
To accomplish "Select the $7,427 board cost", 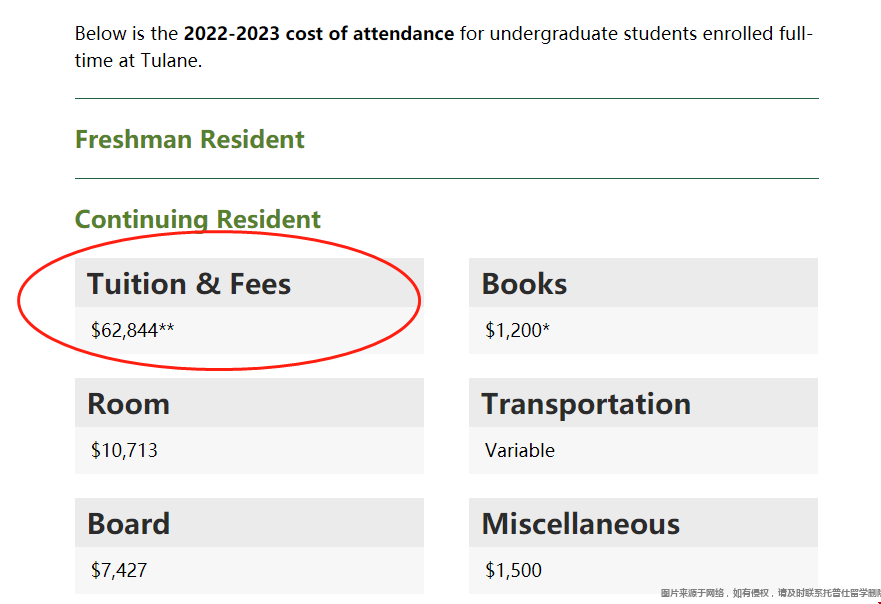I will point(119,570).
